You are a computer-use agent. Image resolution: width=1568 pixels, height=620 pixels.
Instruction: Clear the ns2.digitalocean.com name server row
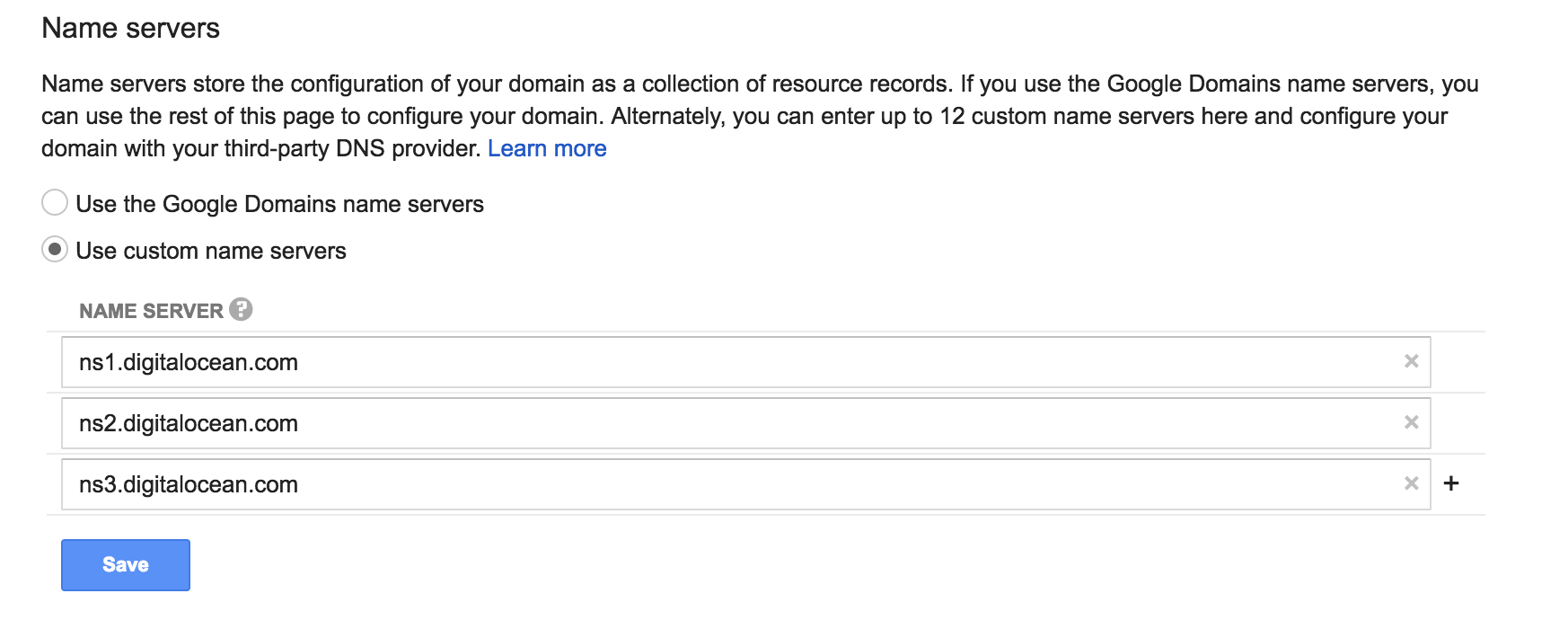[1411, 422]
